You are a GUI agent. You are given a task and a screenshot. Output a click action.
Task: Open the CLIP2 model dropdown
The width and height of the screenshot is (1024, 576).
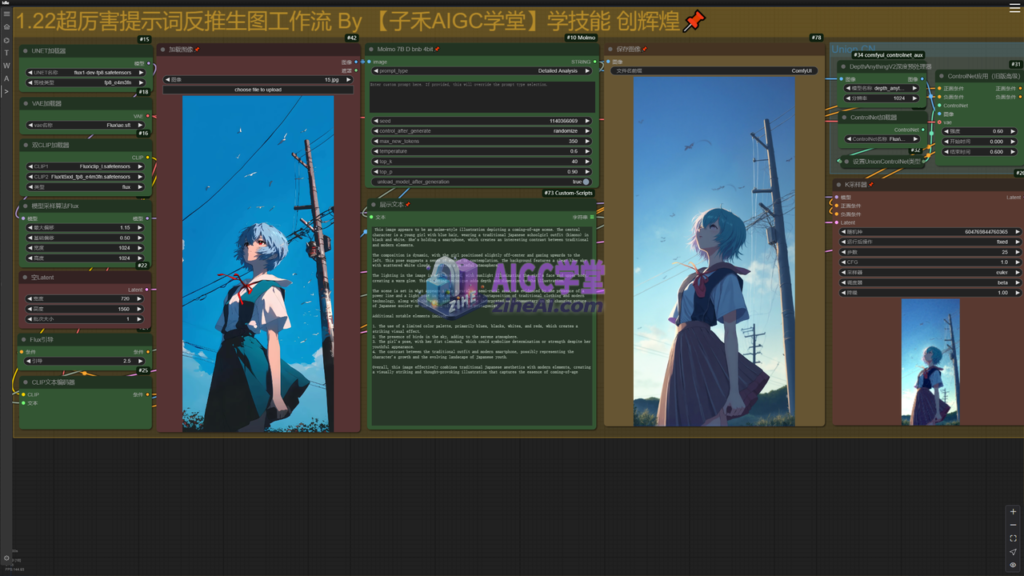[x=85, y=177]
